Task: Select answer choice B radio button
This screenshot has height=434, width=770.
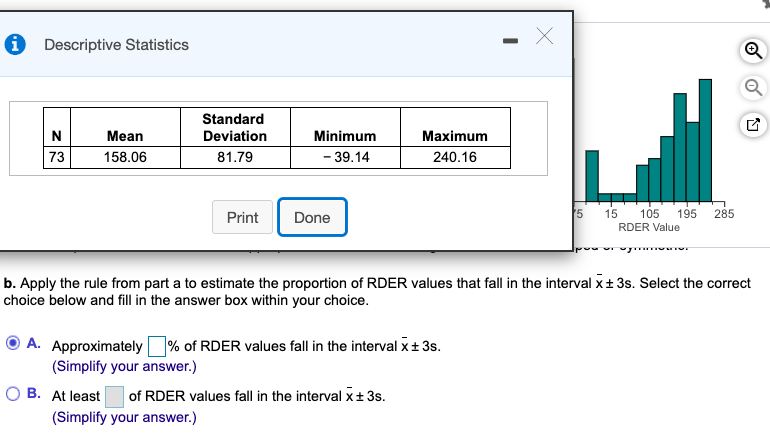Action: click(x=13, y=394)
